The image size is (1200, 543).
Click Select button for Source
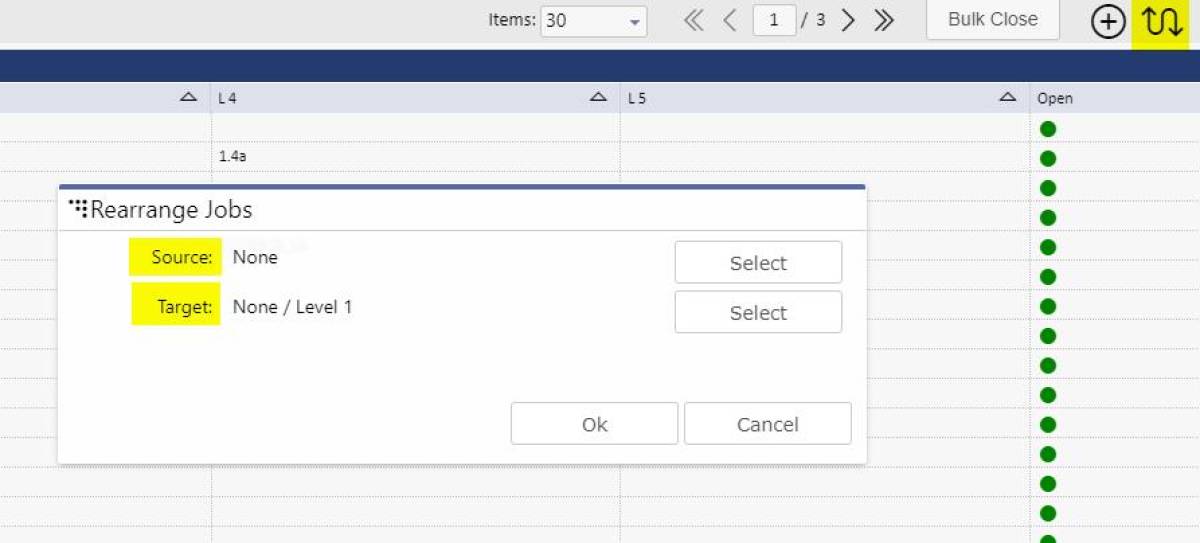[x=758, y=263]
